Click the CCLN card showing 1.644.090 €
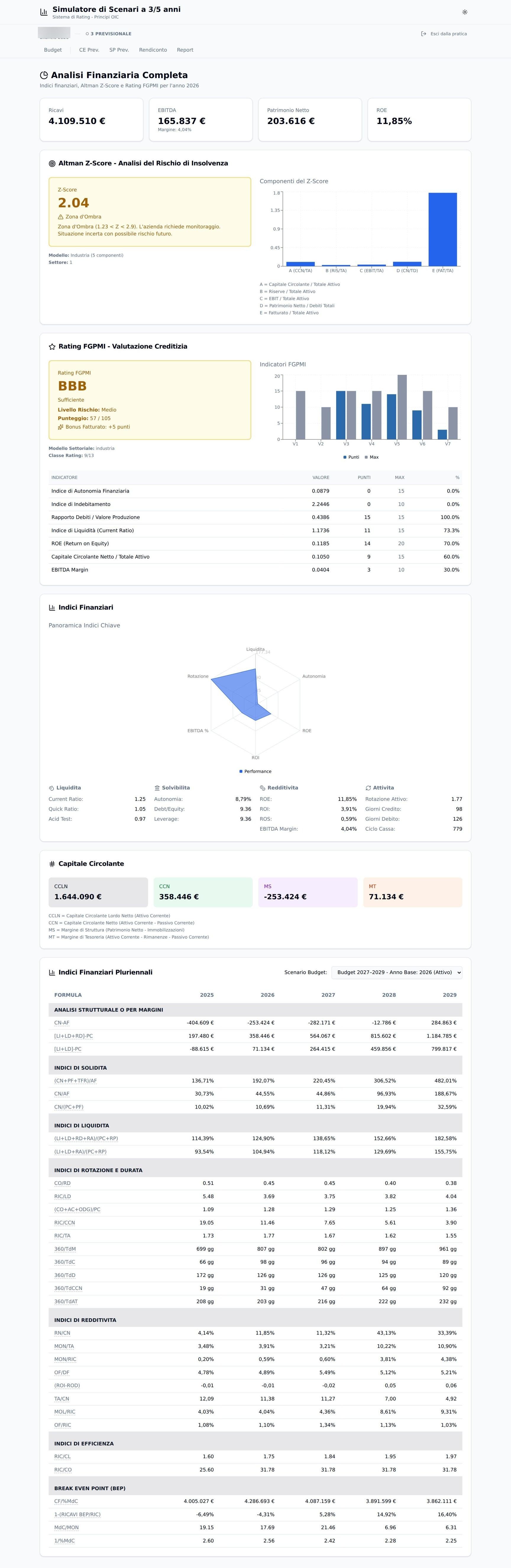511x1568 pixels. [x=98, y=892]
